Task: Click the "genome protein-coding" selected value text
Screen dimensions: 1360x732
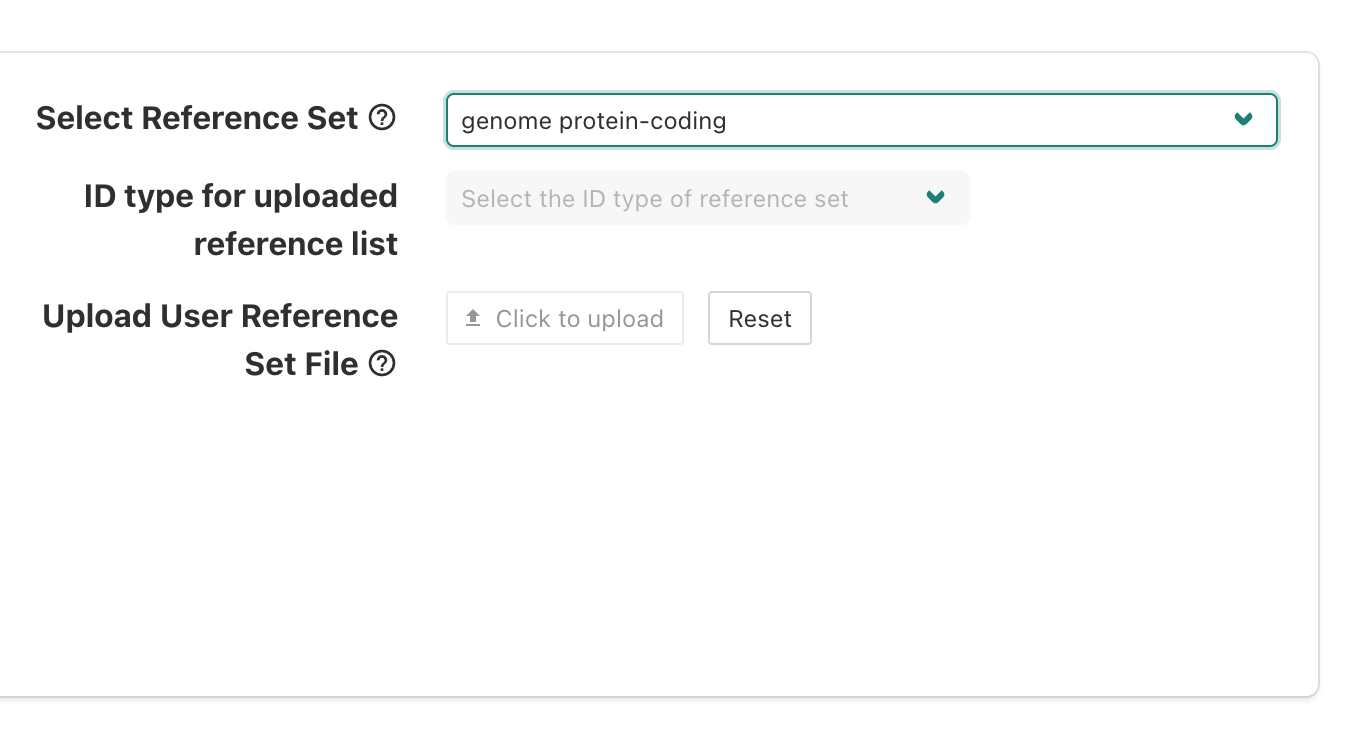Action: coord(593,121)
